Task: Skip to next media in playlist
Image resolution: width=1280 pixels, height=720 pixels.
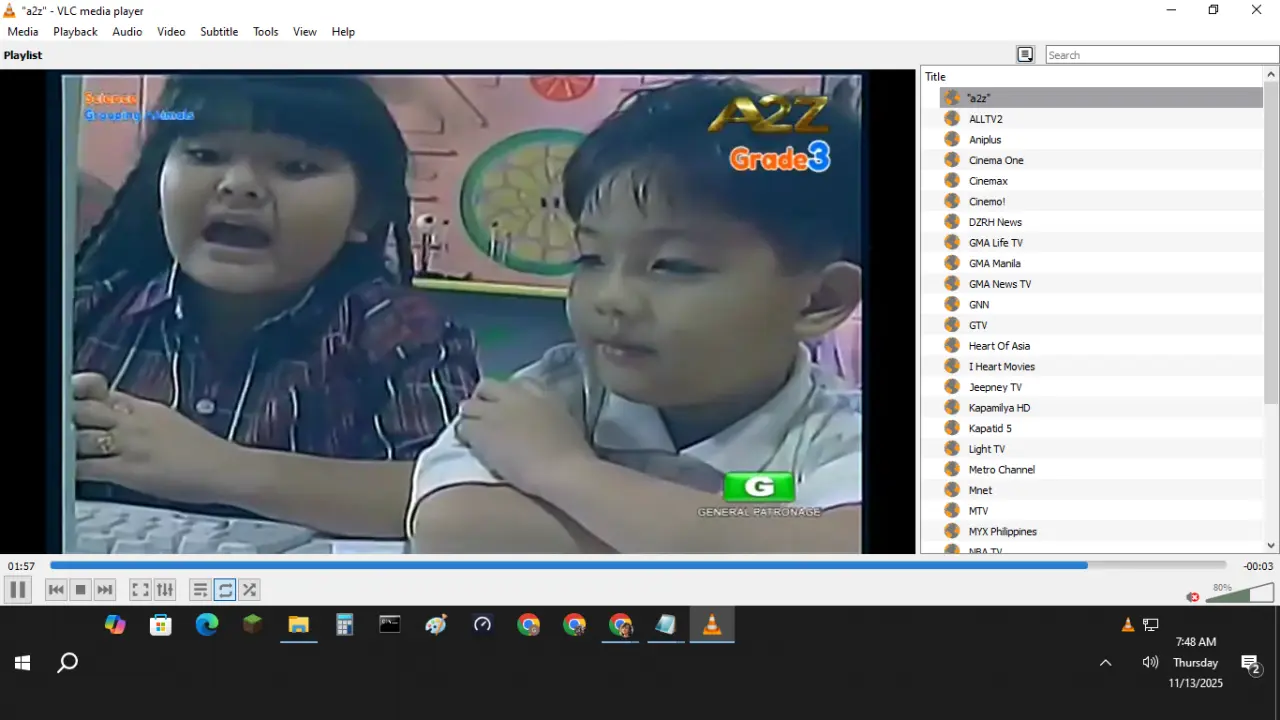Action: [105, 590]
